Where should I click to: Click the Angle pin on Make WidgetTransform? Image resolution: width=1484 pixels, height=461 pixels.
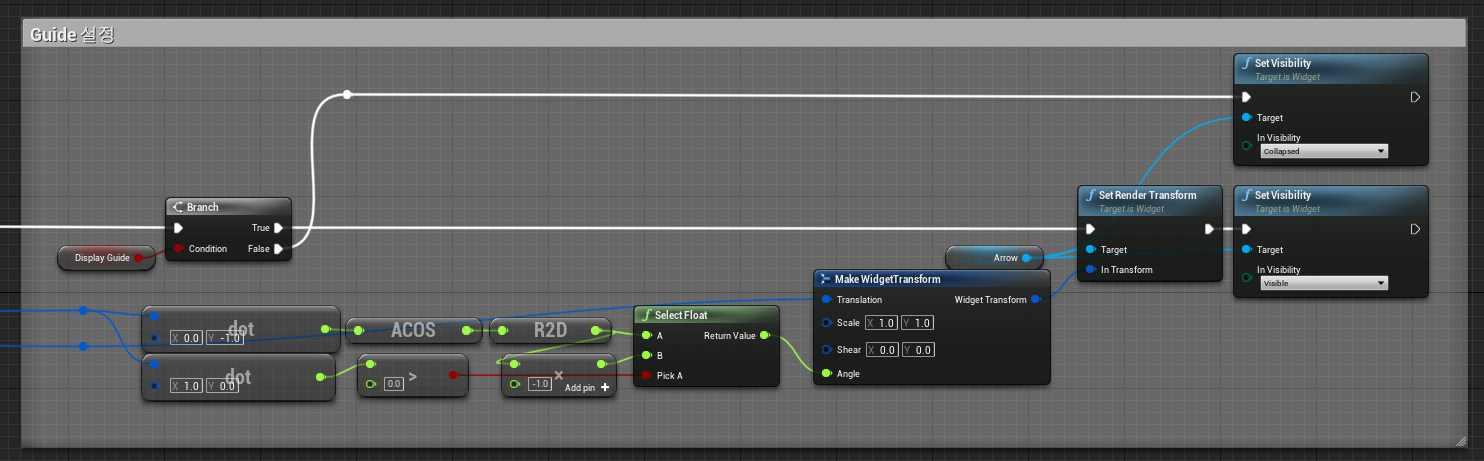point(826,374)
